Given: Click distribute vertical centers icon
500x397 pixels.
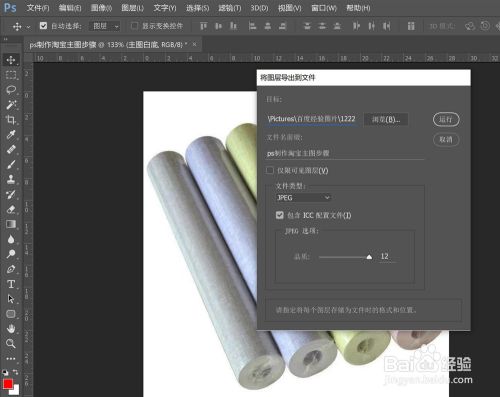Looking at the screenshot, I should [322, 26].
